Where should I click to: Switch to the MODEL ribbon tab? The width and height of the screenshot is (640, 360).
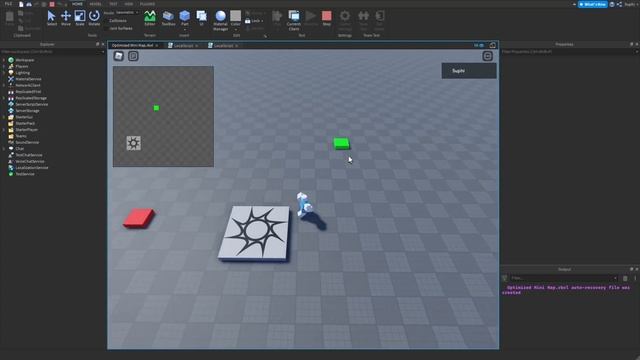95,4
